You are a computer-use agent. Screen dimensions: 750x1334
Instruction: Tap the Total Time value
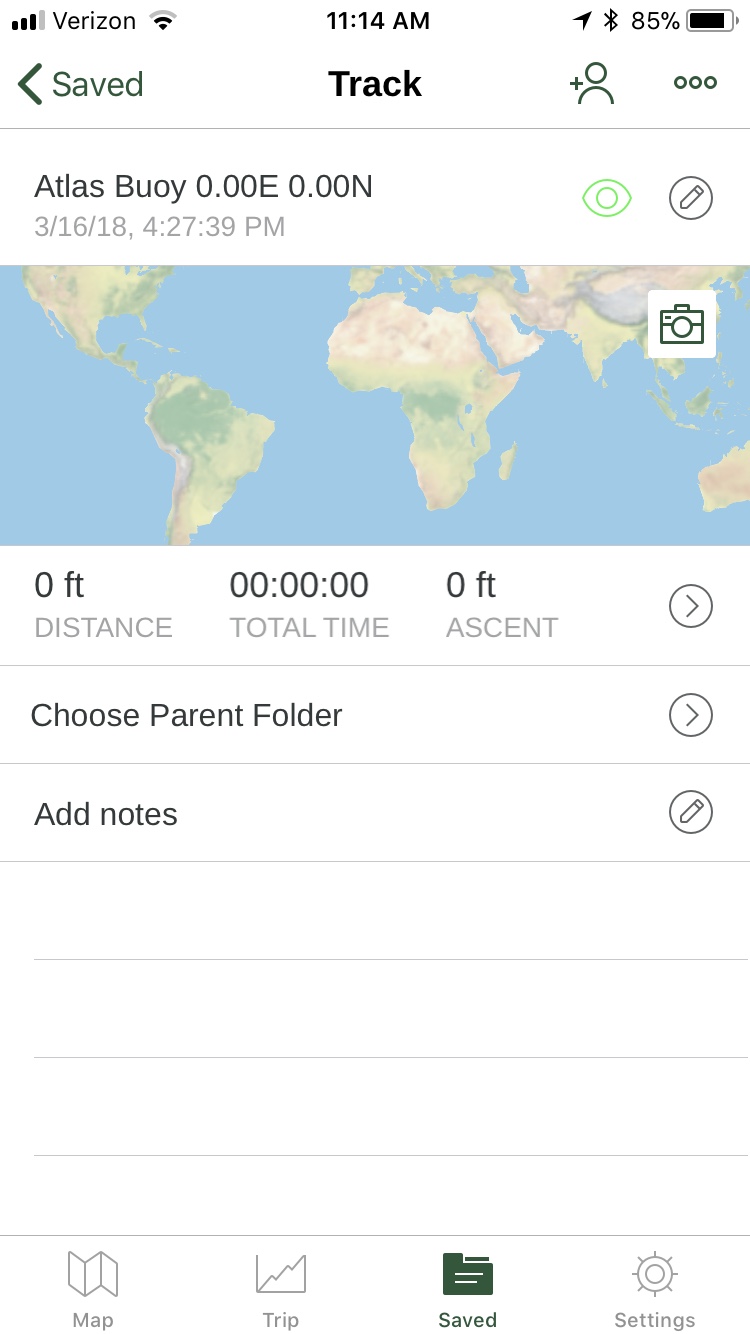(300, 586)
